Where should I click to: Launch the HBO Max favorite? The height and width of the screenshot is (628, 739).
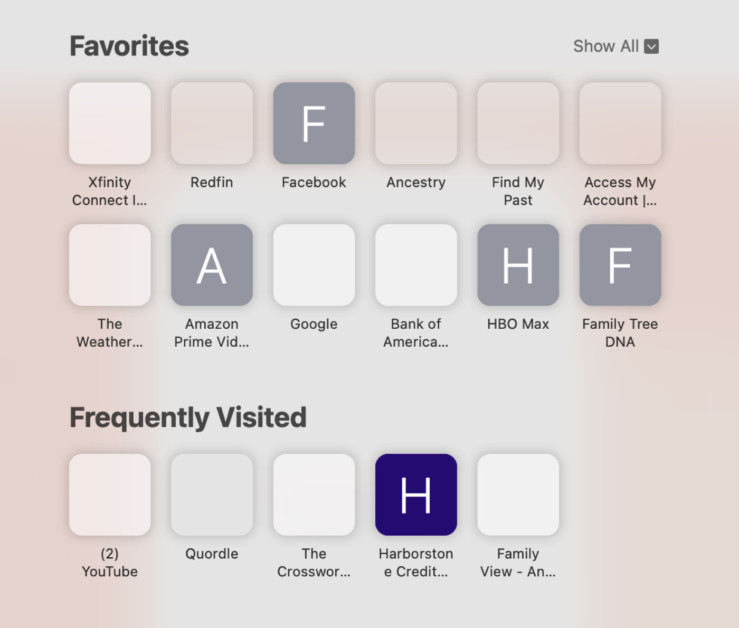coord(518,265)
